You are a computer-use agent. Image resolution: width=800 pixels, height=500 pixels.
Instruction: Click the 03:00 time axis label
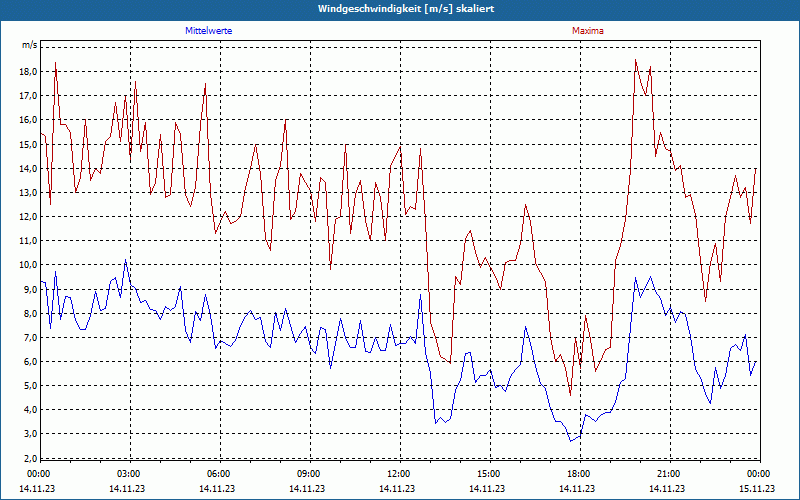[128, 474]
